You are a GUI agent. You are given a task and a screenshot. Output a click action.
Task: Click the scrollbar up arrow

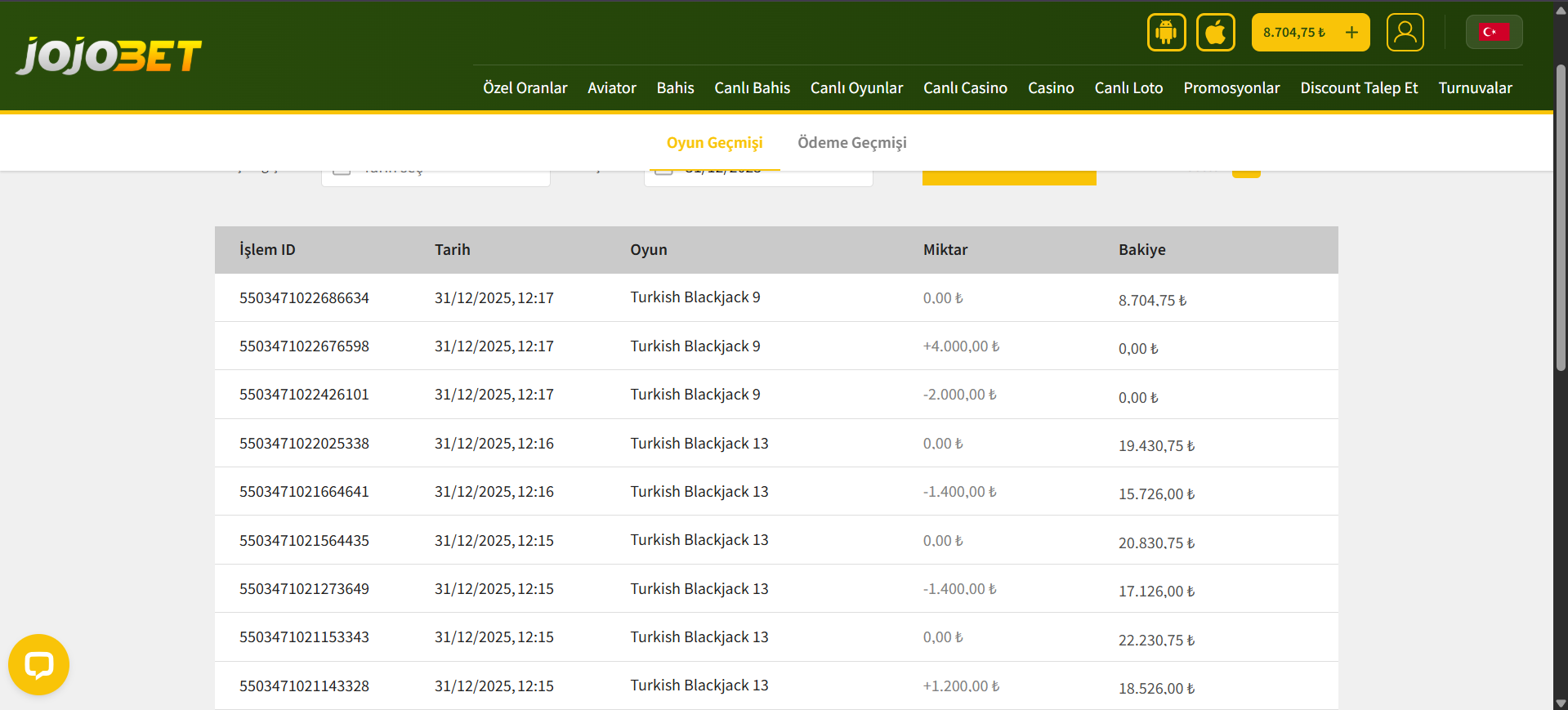pos(1561,10)
